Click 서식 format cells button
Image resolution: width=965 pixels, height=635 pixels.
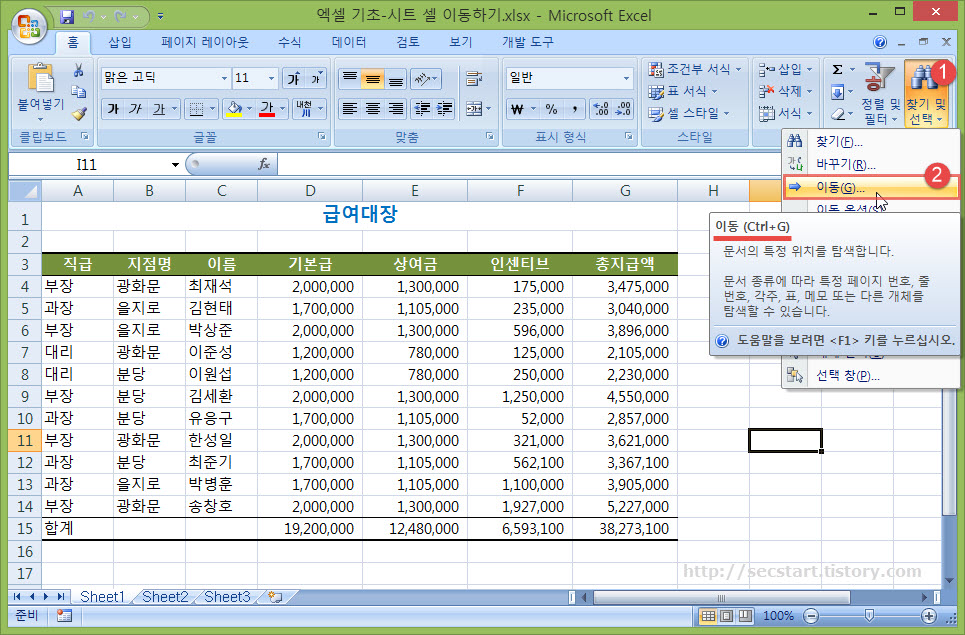785,113
